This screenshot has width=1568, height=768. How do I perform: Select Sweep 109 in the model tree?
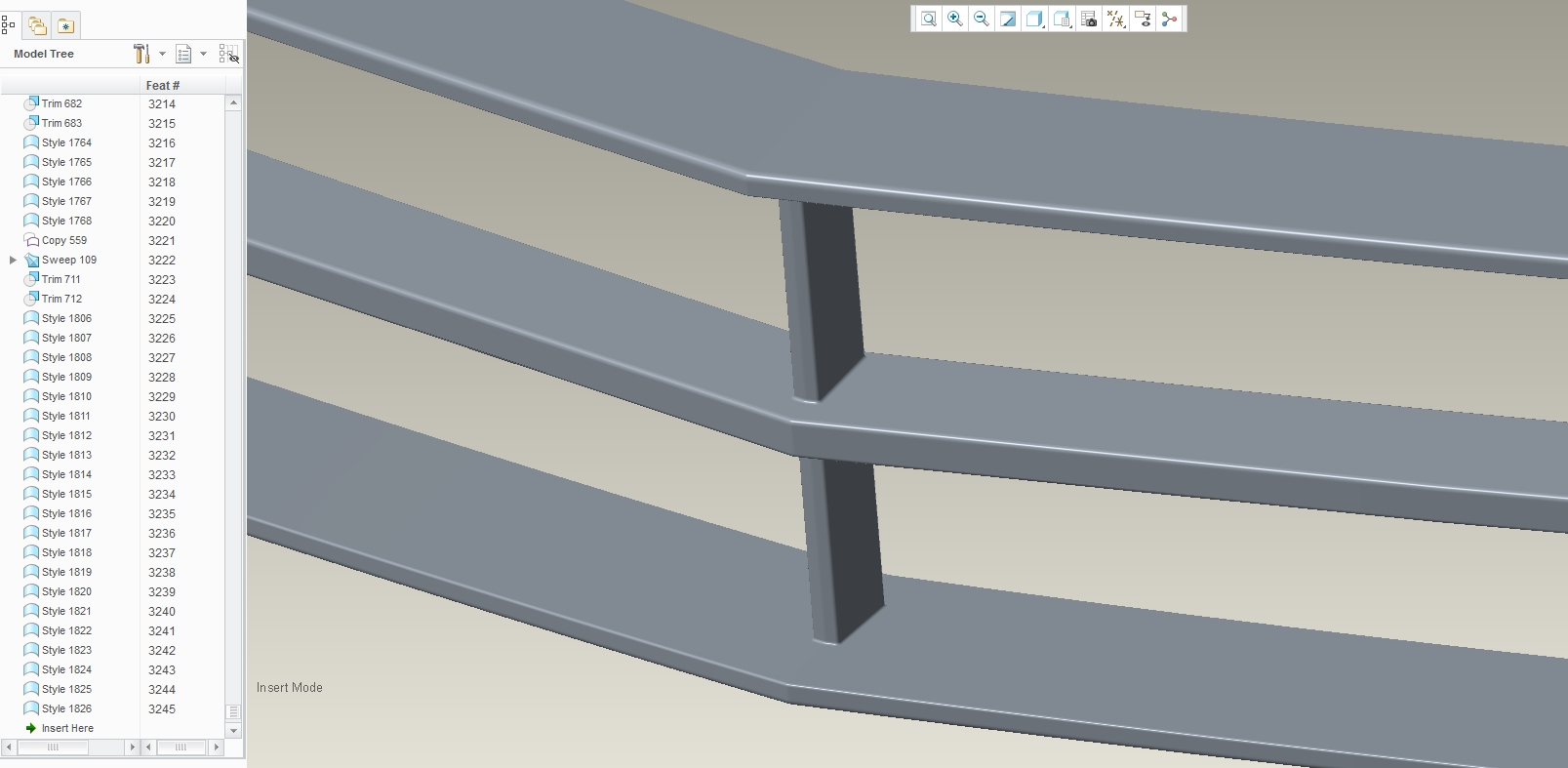(x=68, y=260)
